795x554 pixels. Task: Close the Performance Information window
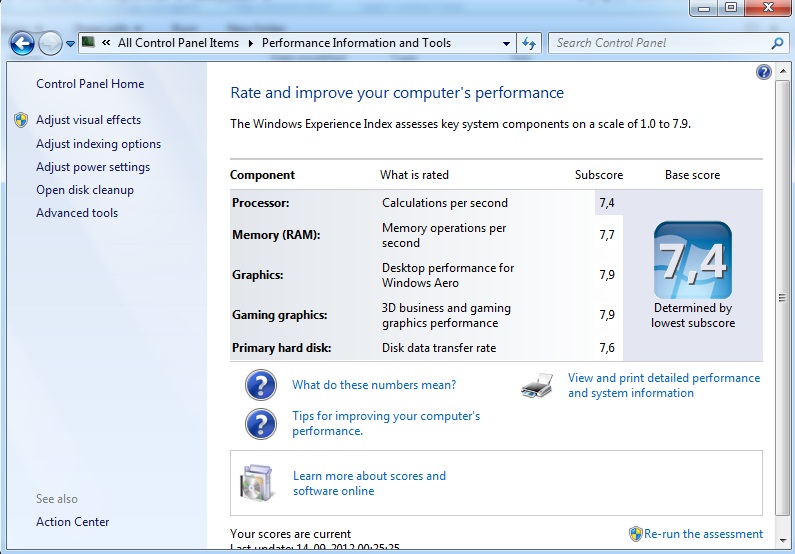[768, 8]
